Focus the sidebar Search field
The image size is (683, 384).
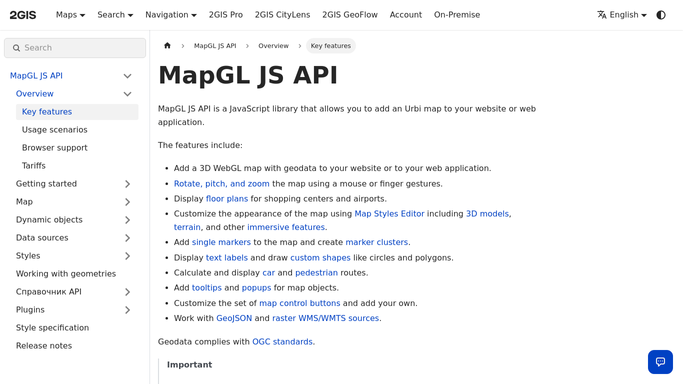pyautogui.click(x=75, y=48)
